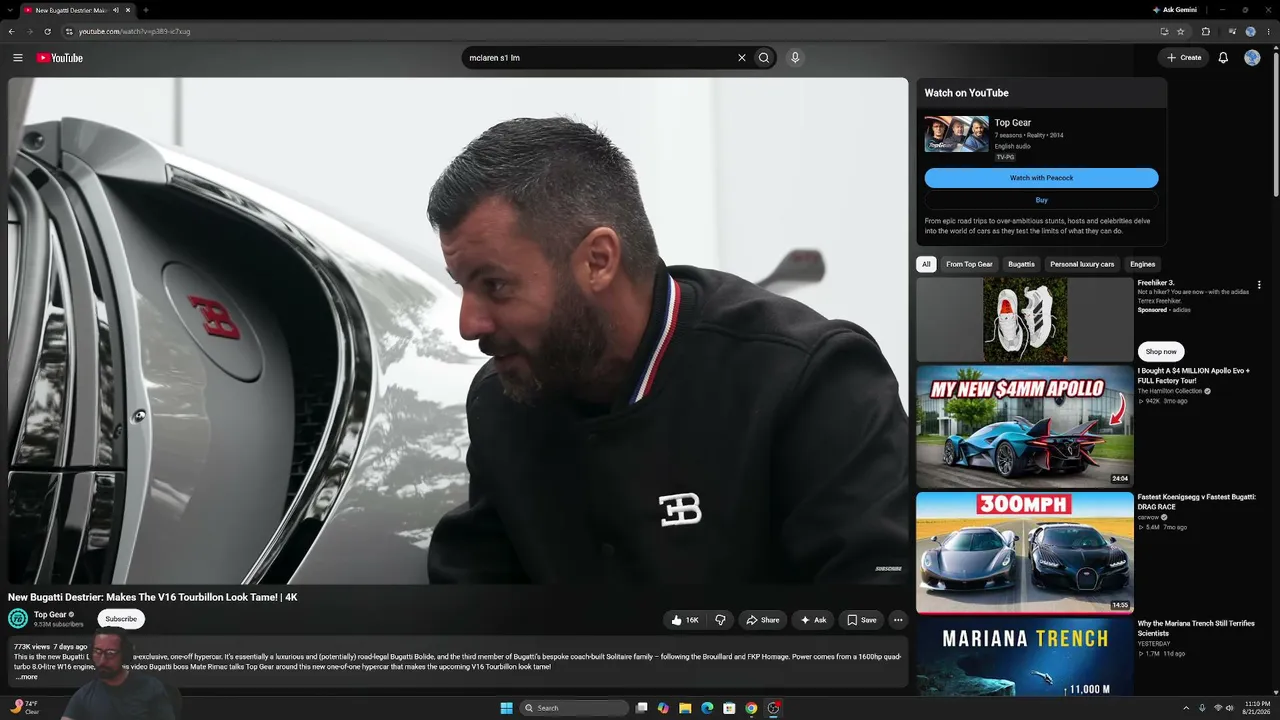Save the video to a playlist

click(x=861, y=620)
